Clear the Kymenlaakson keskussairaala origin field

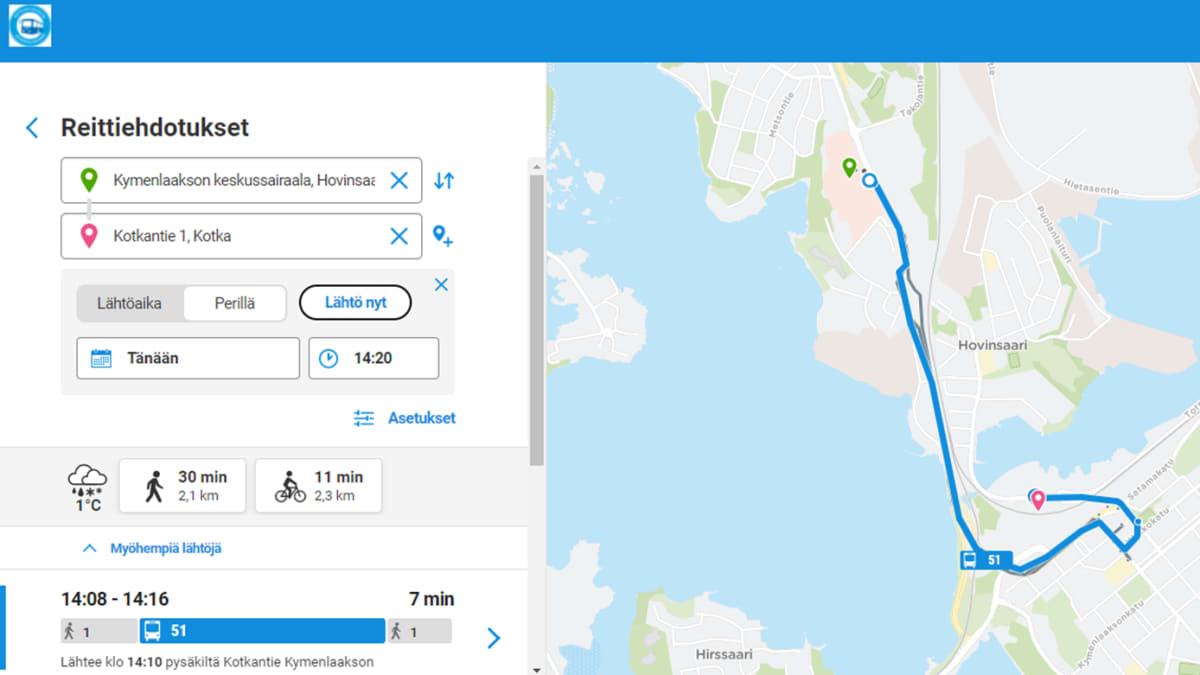[399, 181]
